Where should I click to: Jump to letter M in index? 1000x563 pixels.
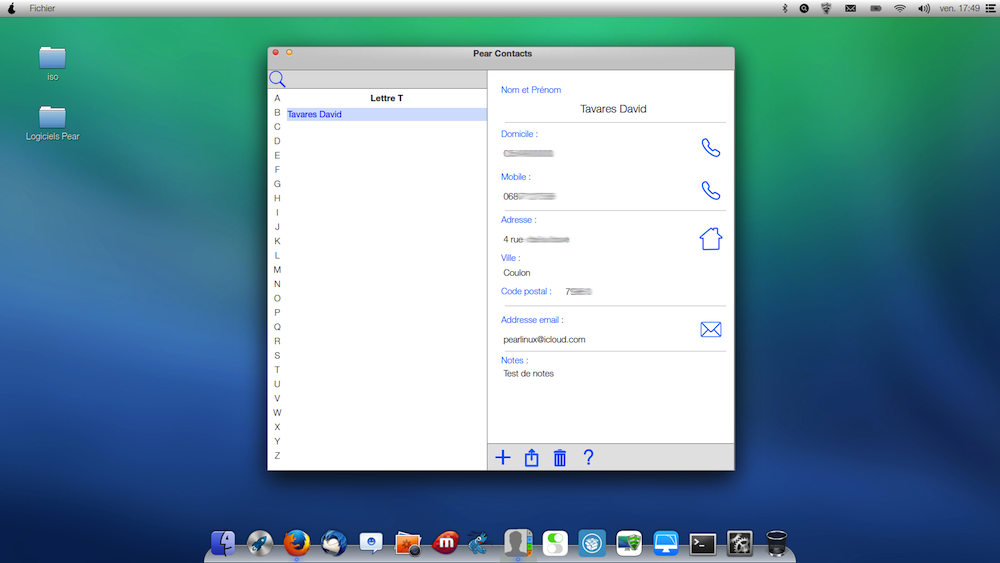point(277,270)
